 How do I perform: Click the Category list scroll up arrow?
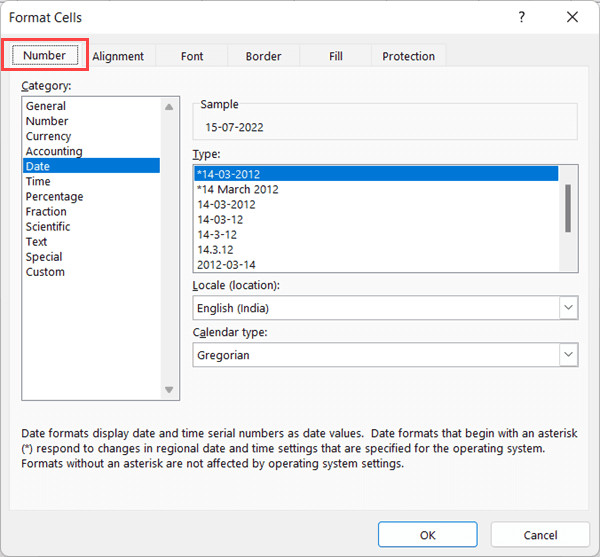169,106
